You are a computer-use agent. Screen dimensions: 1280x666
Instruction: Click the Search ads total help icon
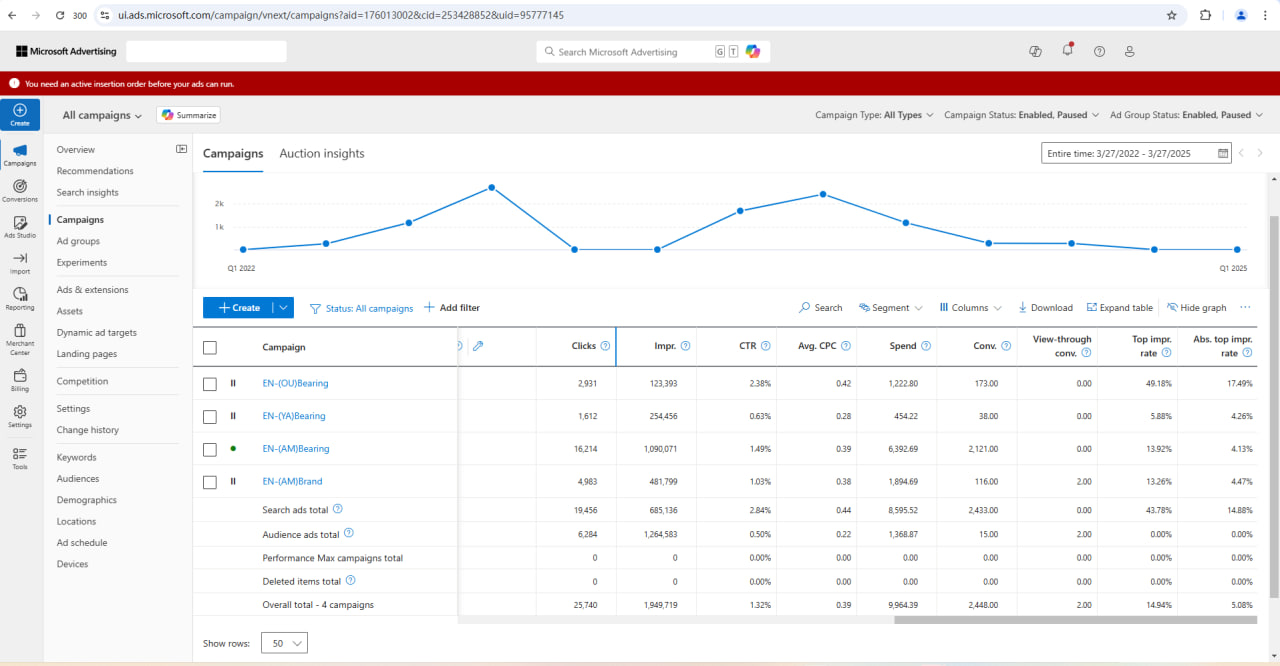click(338, 509)
